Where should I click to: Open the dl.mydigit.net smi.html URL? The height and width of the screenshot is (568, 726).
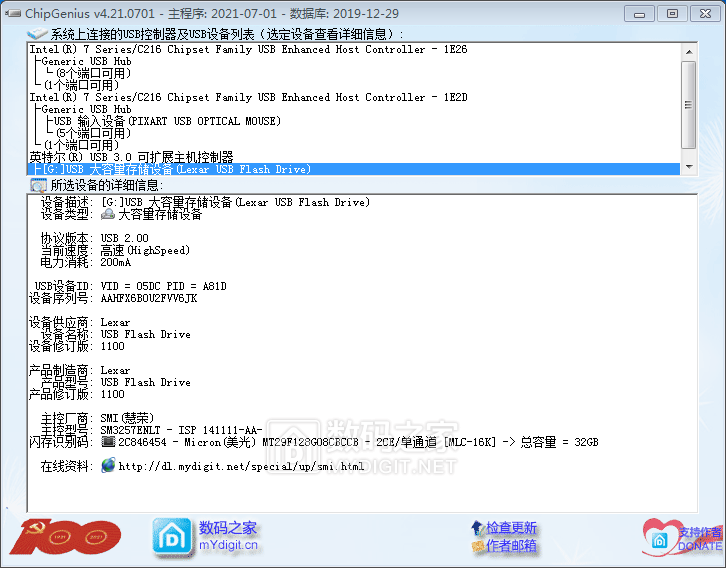(x=241, y=466)
